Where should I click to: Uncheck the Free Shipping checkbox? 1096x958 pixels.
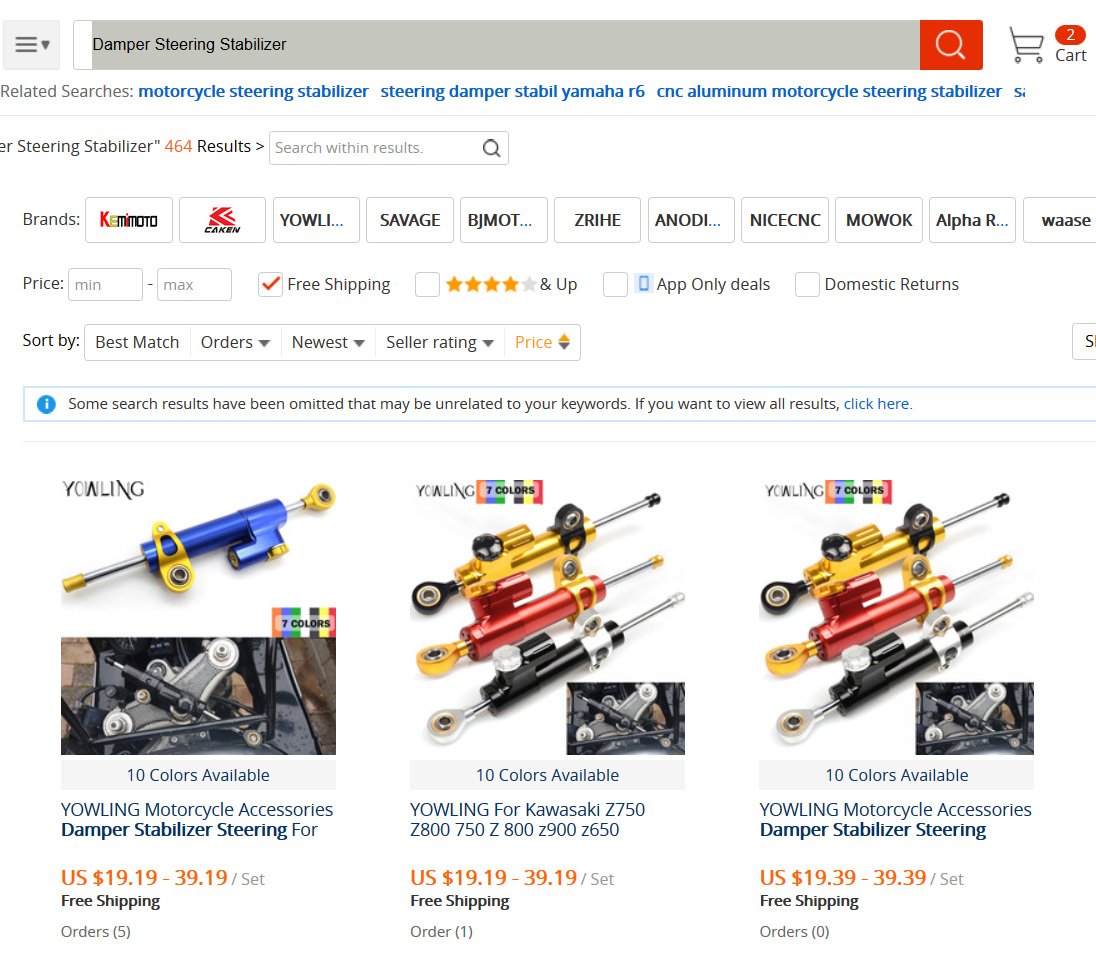[270, 284]
